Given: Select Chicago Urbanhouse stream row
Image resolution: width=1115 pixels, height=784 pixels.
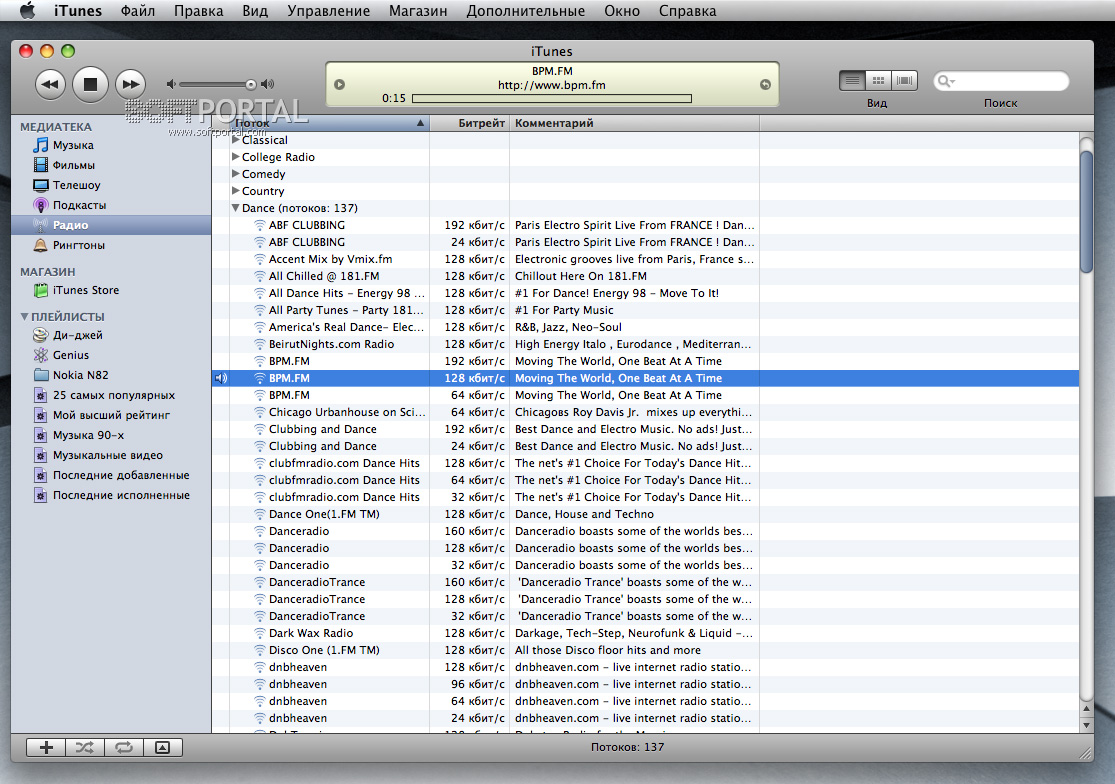Looking at the screenshot, I should pos(645,412).
